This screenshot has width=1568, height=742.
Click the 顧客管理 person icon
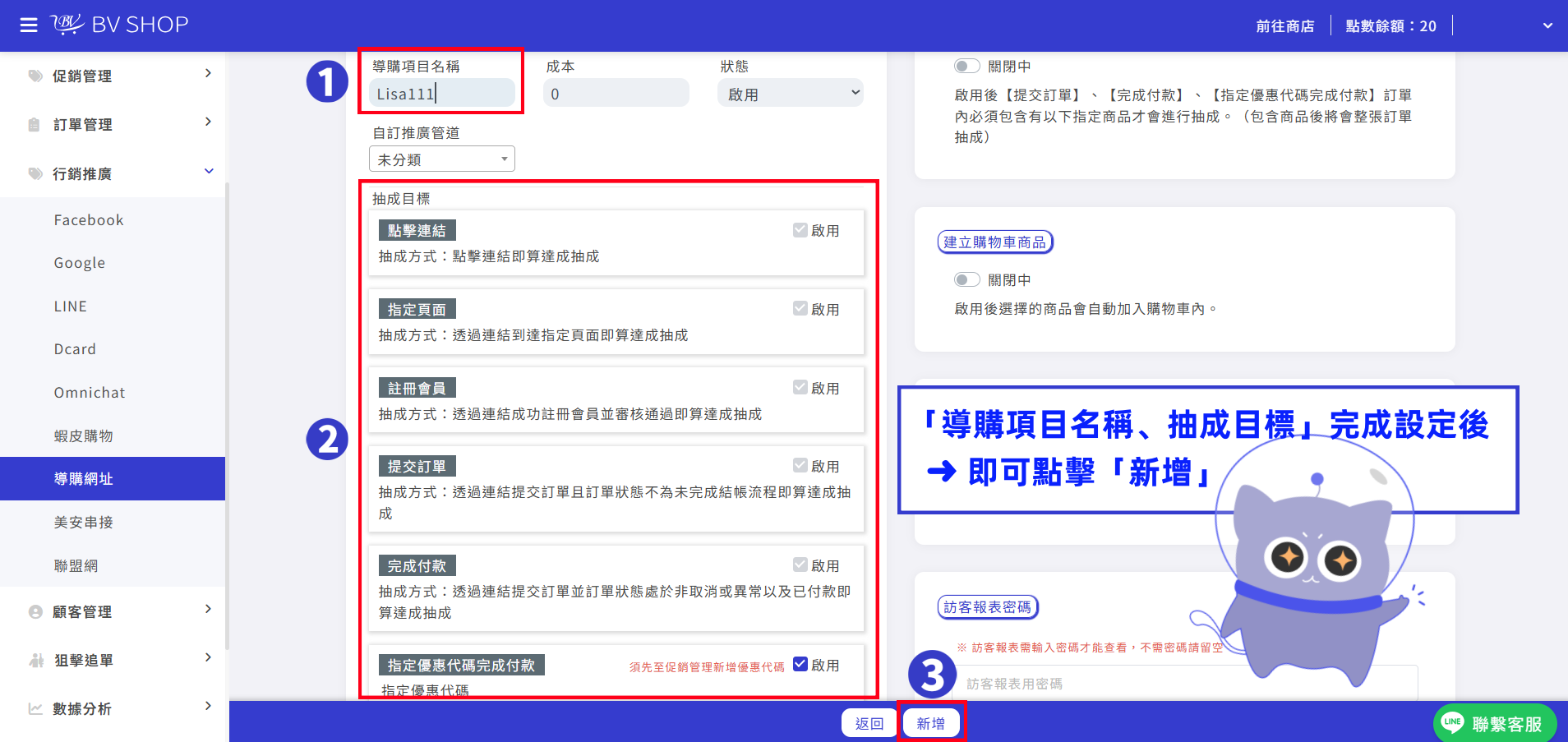[35, 611]
